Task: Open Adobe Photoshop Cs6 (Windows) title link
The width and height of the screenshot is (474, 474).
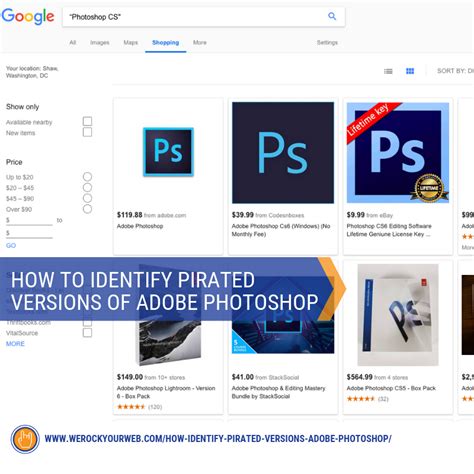Action: pyautogui.click(x=281, y=230)
